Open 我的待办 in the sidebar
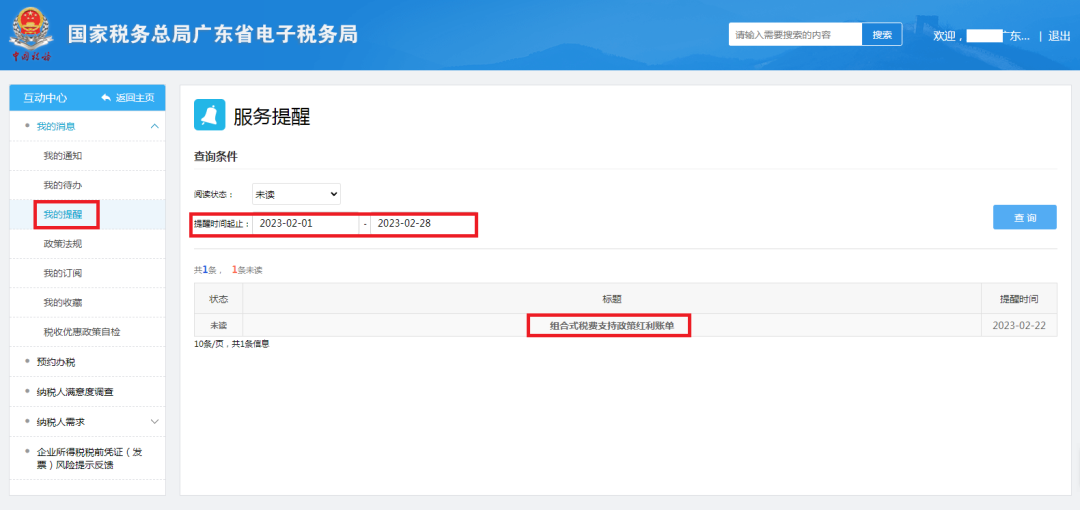The height and width of the screenshot is (510, 1080). [x=63, y=185]
